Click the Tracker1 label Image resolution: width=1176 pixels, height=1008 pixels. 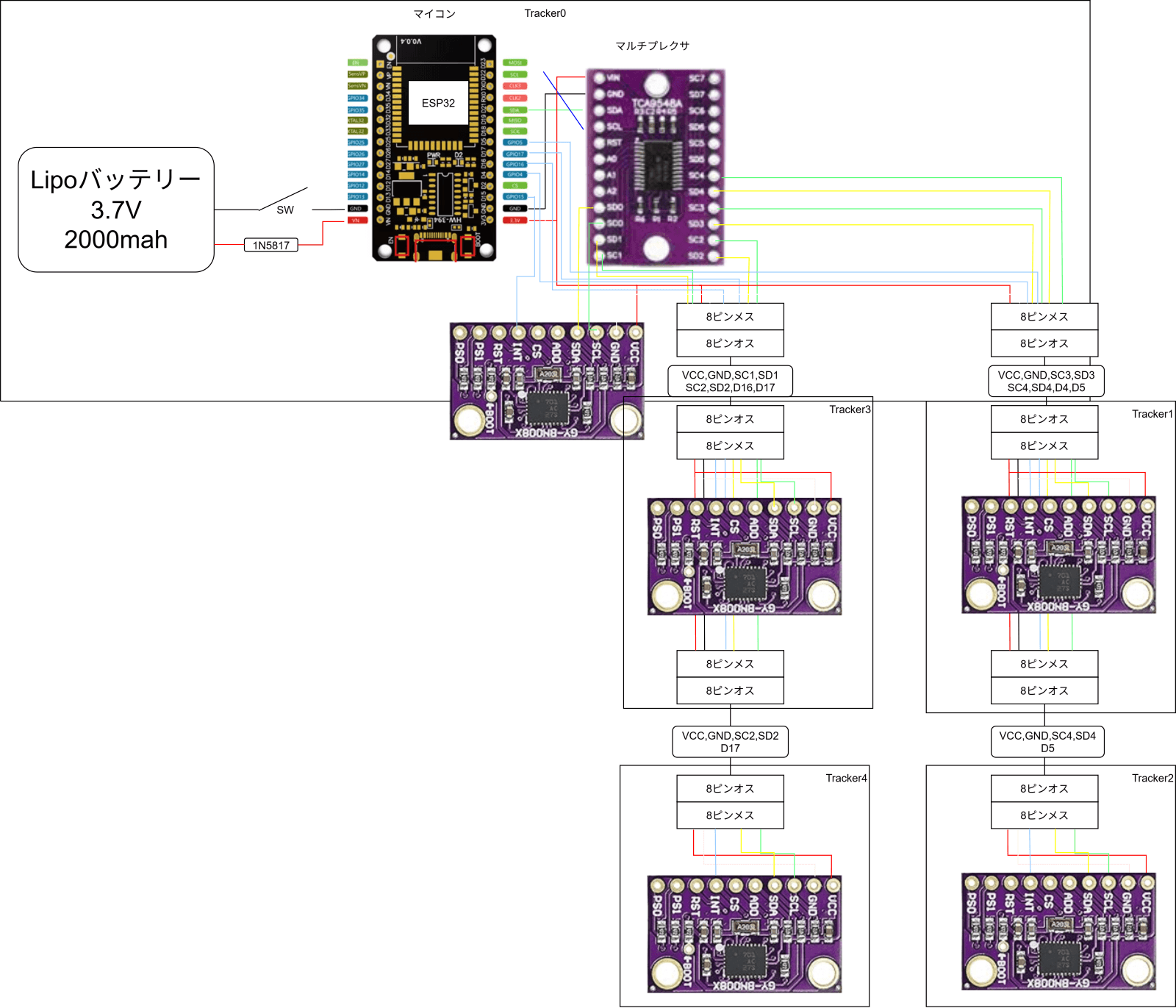click(x=1152, y=414)
